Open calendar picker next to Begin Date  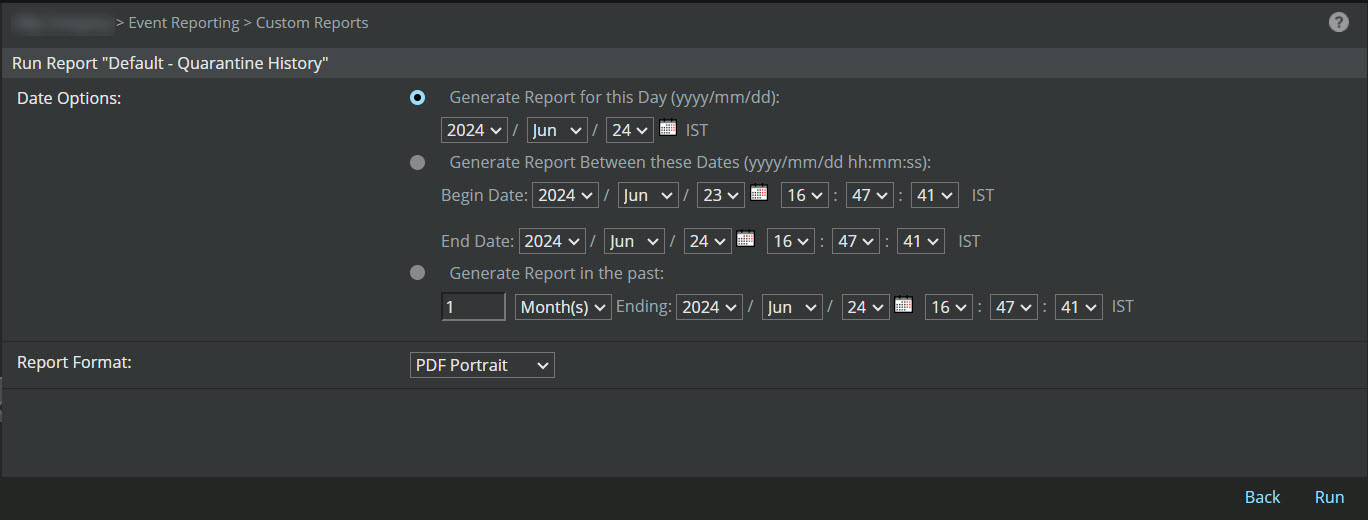point(759,193)
